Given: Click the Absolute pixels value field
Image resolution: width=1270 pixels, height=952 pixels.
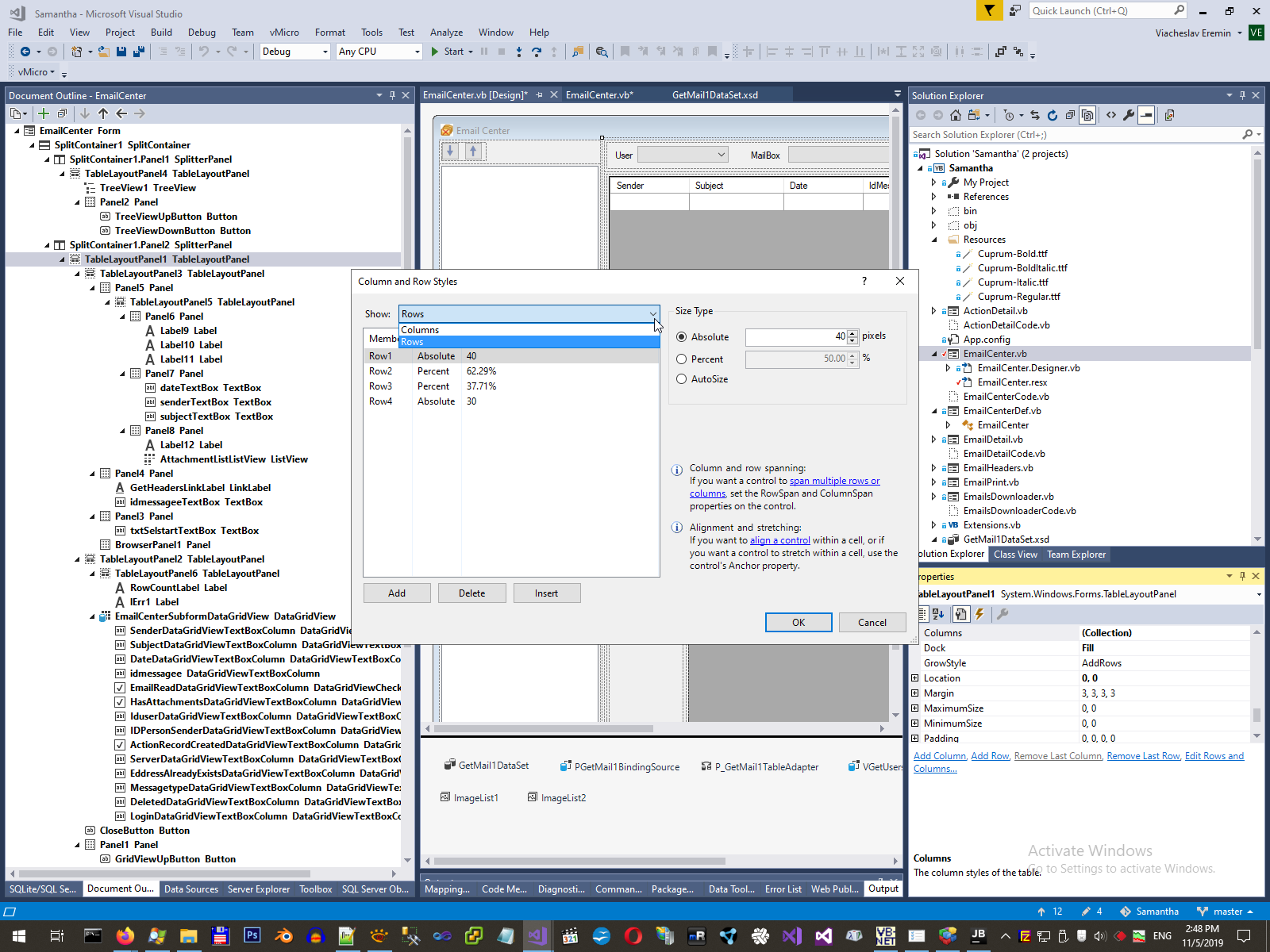Looking at the screenshot, I should coord(796,337).
